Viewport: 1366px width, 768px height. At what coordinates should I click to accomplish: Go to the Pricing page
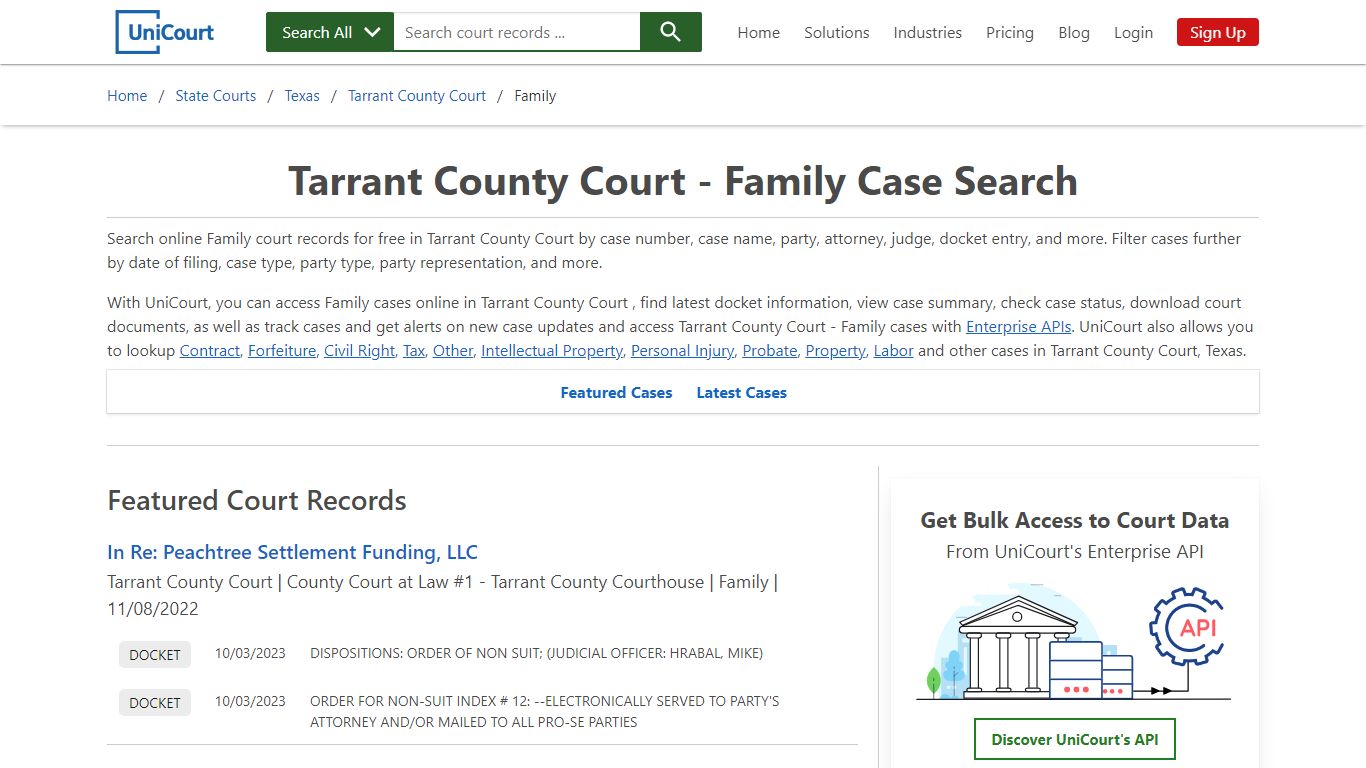pyautogui.click(x=1010, y=32)
